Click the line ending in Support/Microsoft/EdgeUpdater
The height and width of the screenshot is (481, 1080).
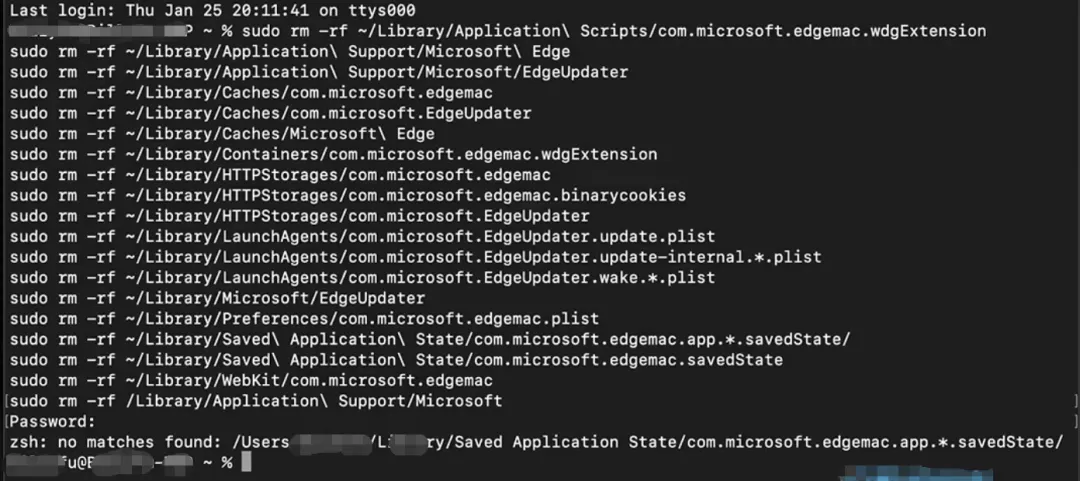(x=319, y=72)
